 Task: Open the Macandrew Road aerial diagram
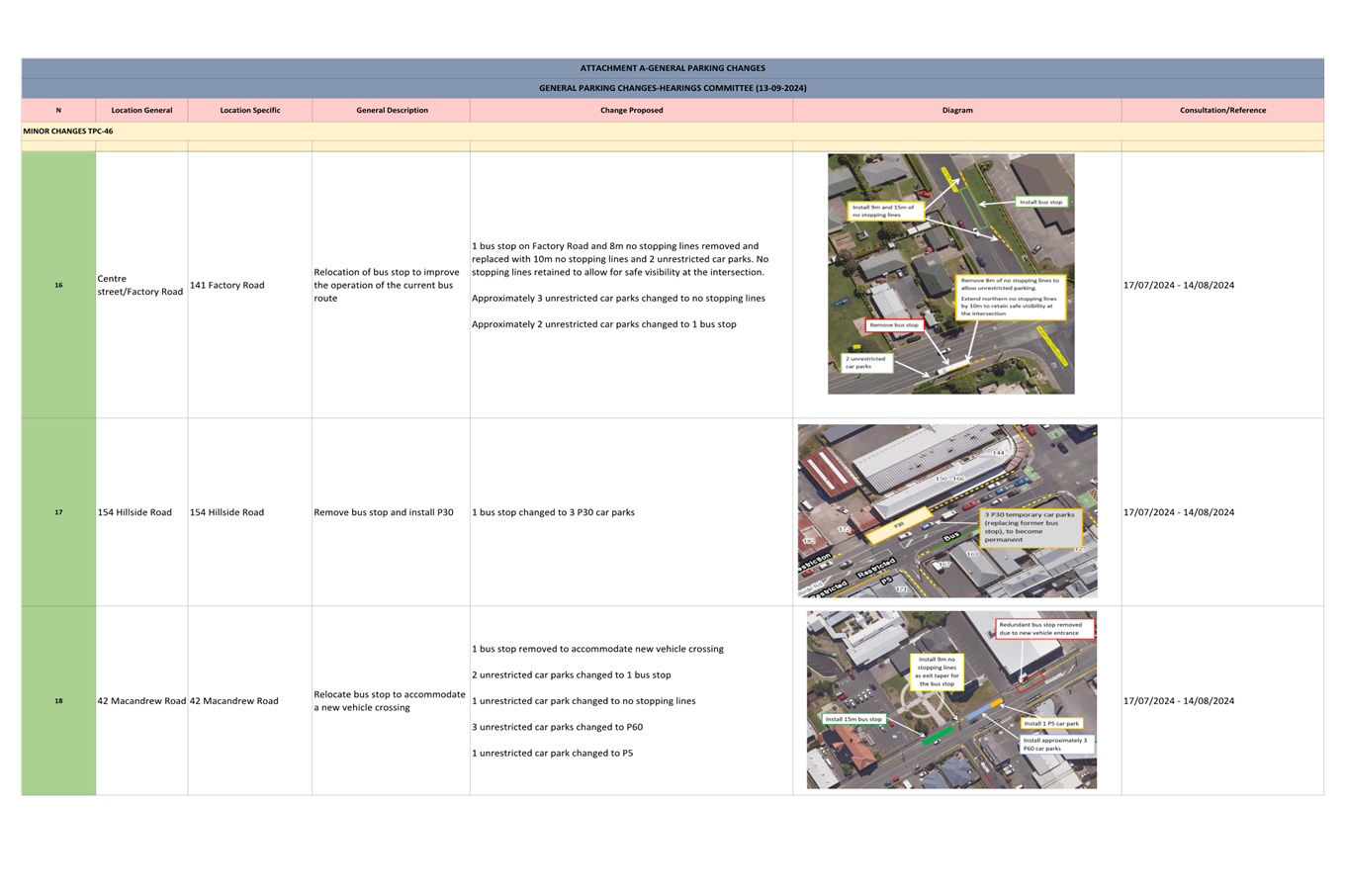pyautogui.click(x=951, y=699)
